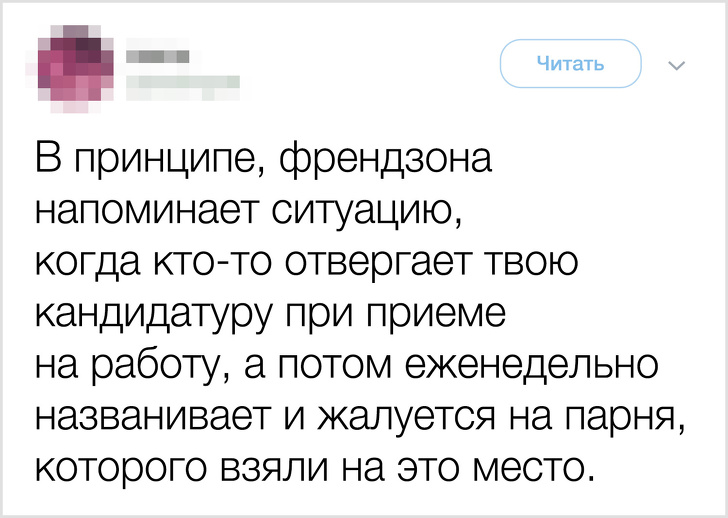Click the word кандидатуру in the tweet

(162, 318)
